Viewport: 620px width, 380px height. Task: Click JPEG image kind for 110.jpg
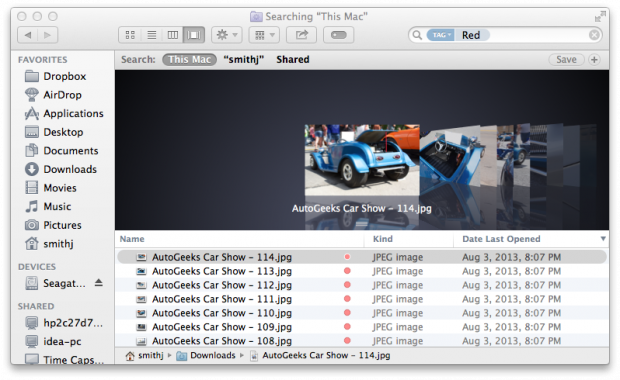pyautogui.click(x=397, y=313)
